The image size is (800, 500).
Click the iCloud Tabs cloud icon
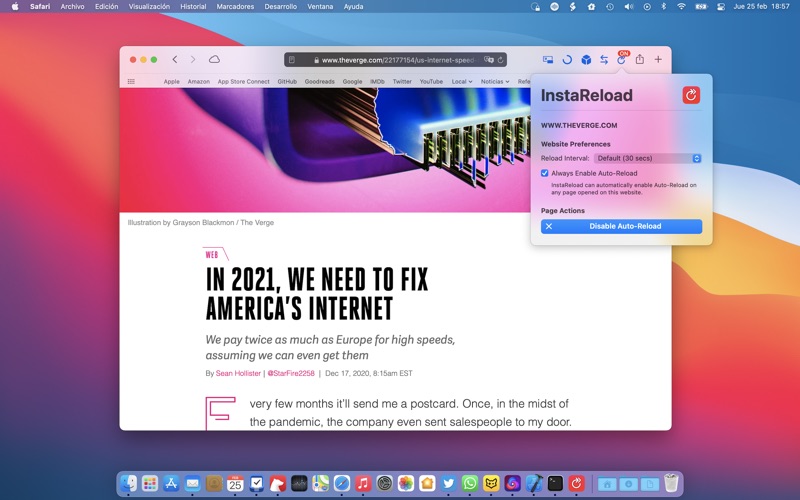coord(214,59)
